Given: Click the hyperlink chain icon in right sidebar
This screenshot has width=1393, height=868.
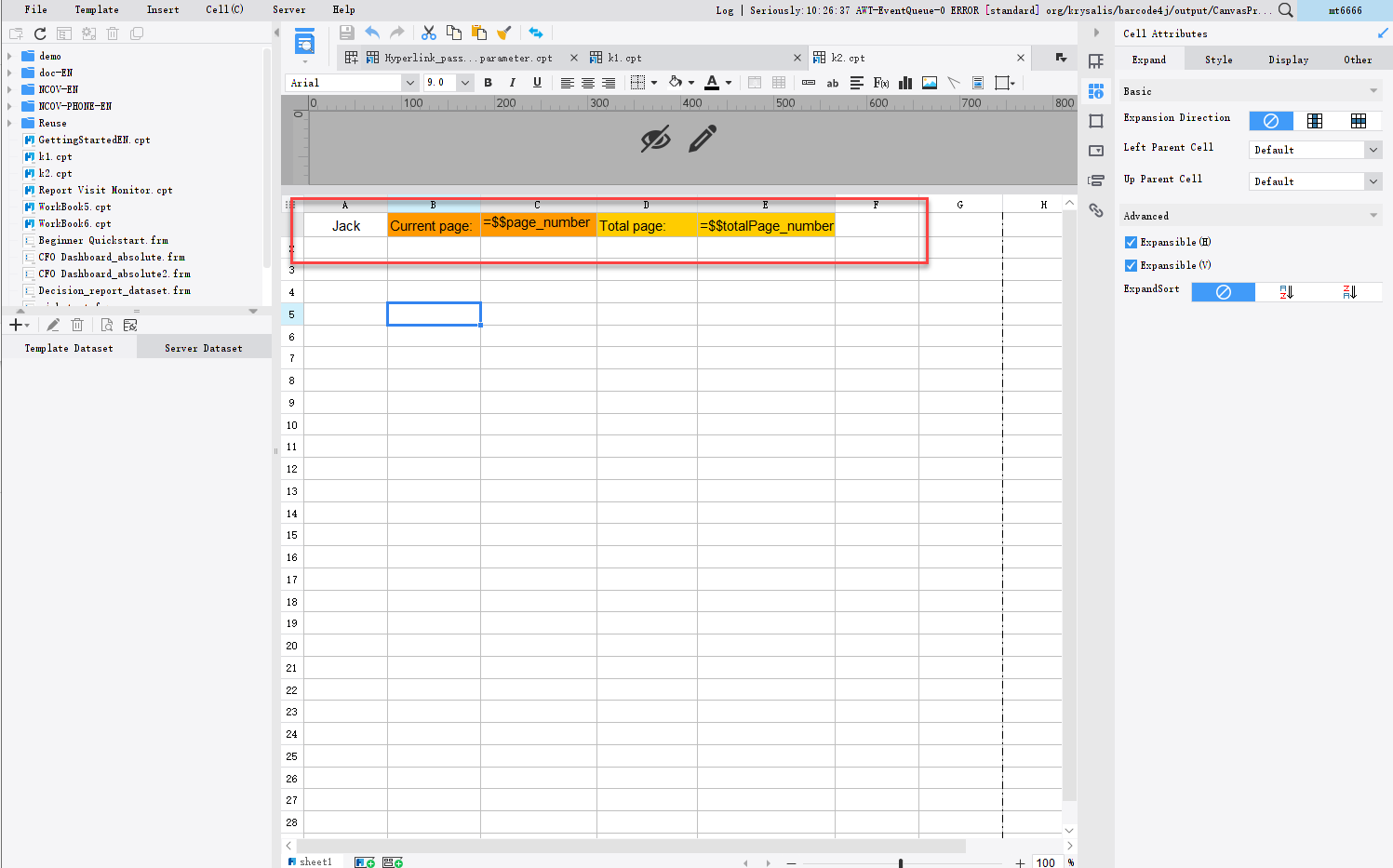Looking at the screenshot, I should pos(1096,211).
